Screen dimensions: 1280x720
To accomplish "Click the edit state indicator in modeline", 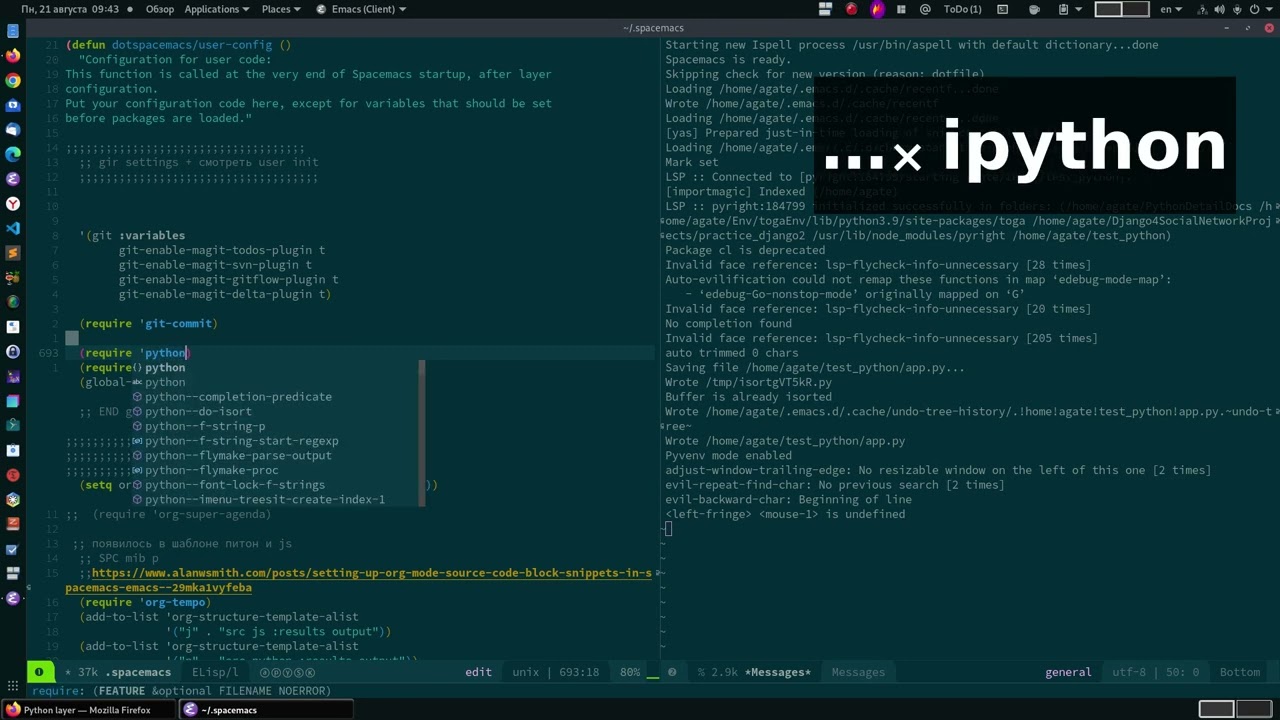I will (478, 672).
